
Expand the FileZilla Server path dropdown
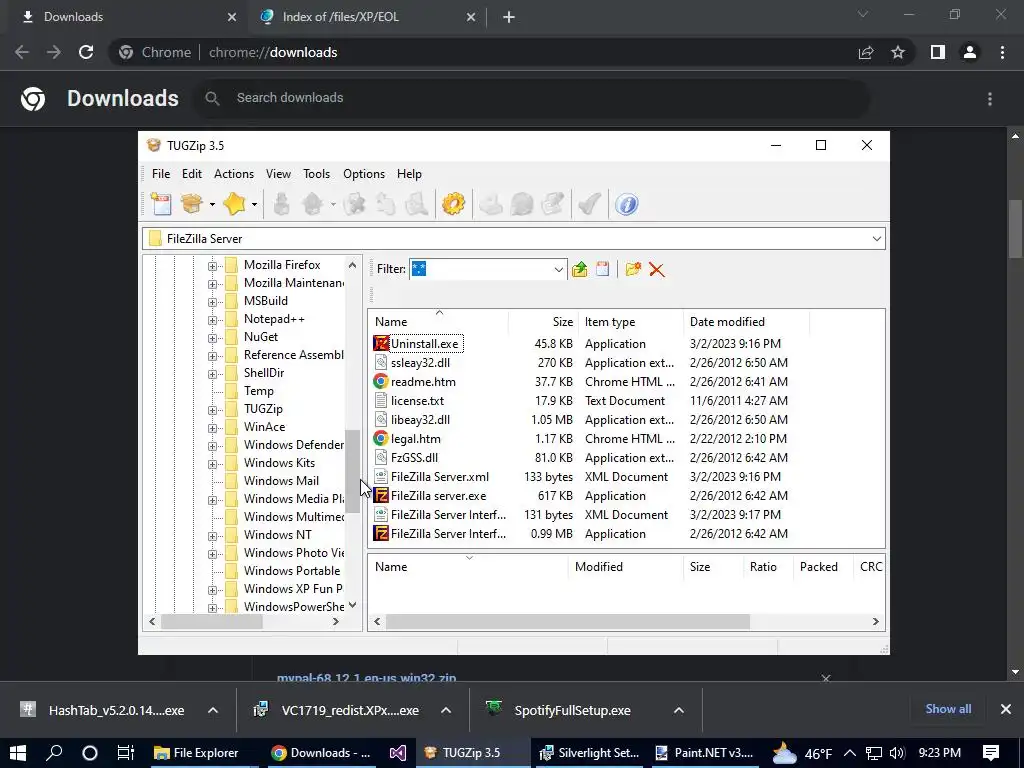(876, 238)
